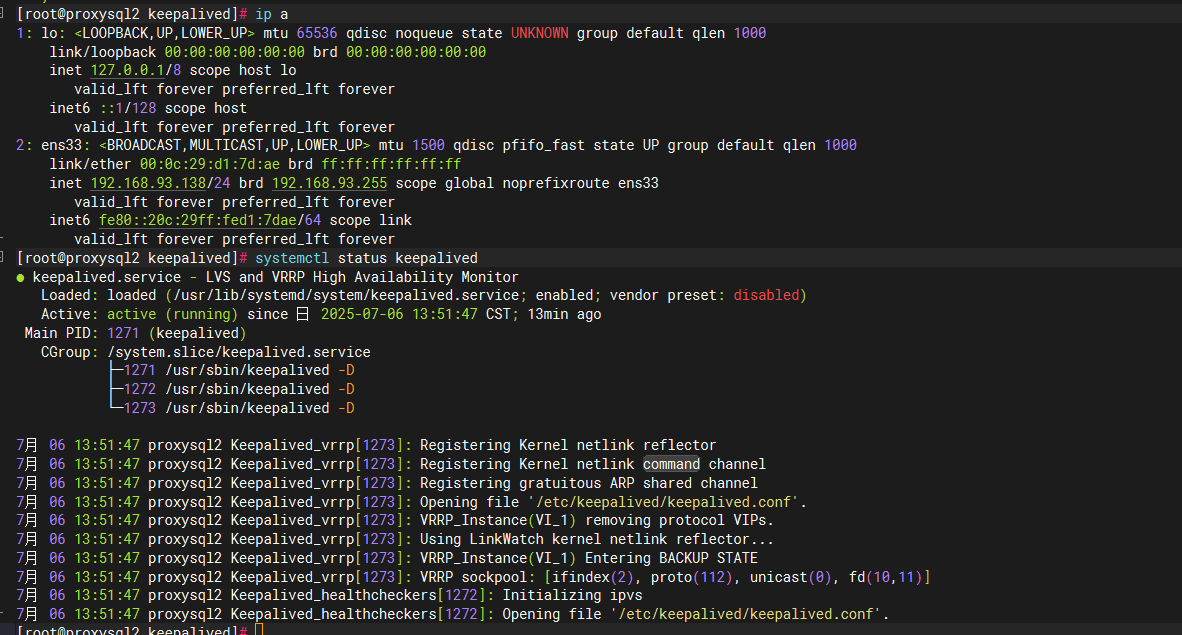Click 'keepalived.service' unit name
The width and height of the screenshot is (1182, 635).
tap(106, 277)
